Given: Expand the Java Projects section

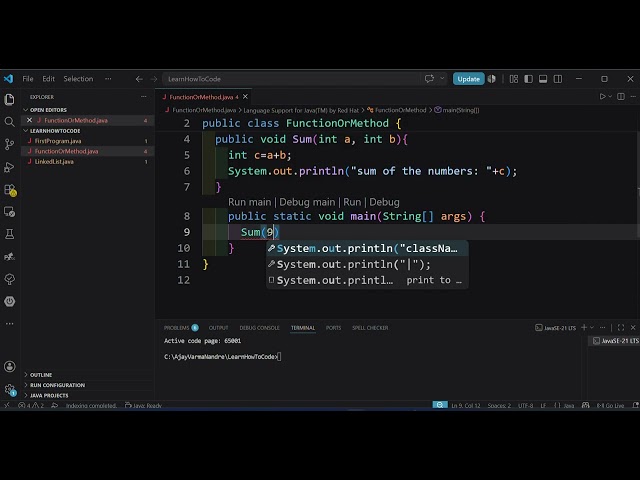Looking at the screenshot, I should [49, 395].
